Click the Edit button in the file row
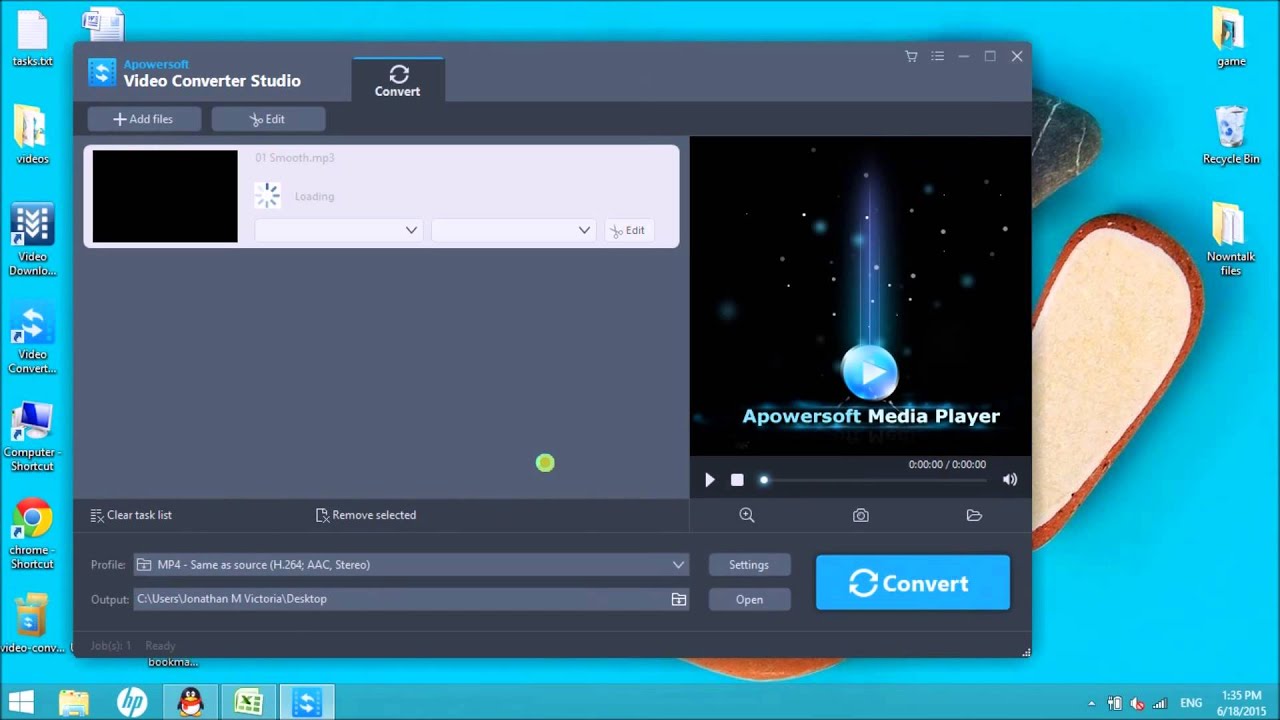1280x720 pixels. [x=628, y=230]
